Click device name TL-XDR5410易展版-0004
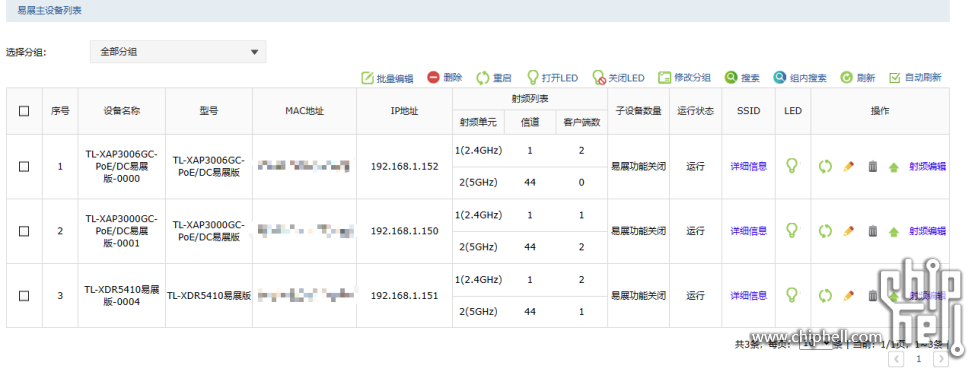The height and width of the screenshot is (372, 978). tap(122, 296)
